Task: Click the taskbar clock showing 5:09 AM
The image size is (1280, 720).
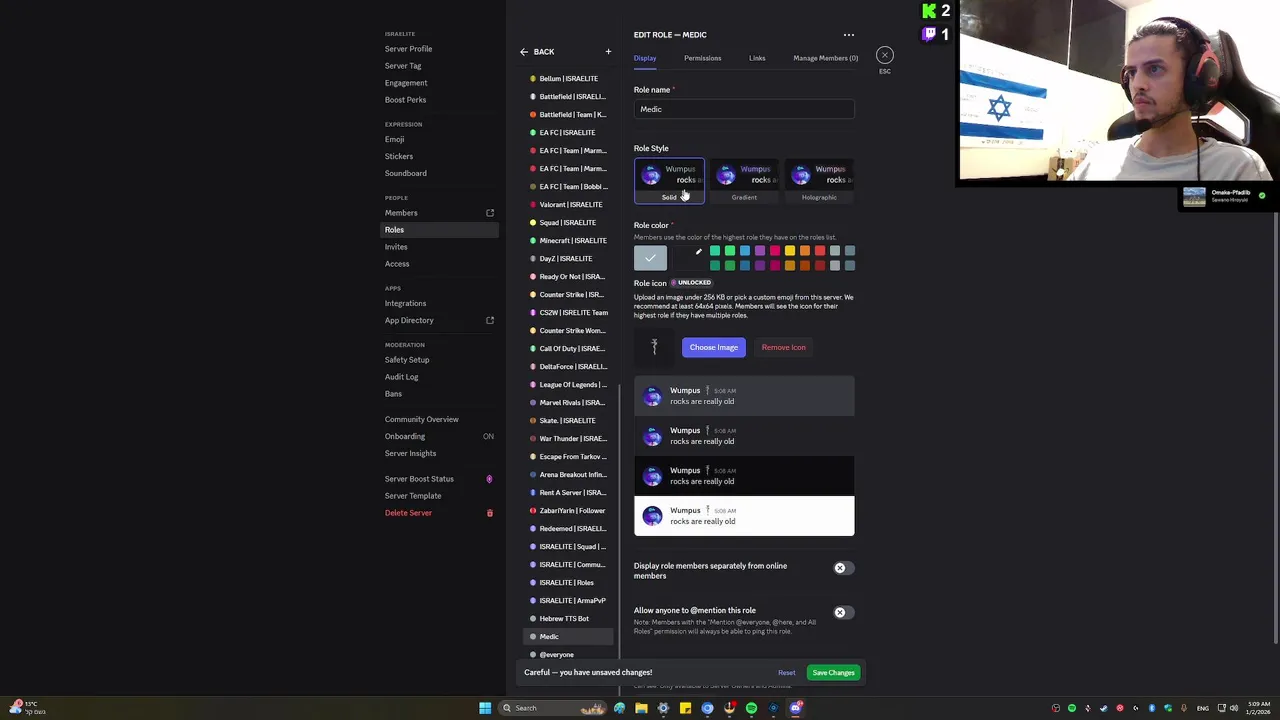Action: (x=1258, y=708)
